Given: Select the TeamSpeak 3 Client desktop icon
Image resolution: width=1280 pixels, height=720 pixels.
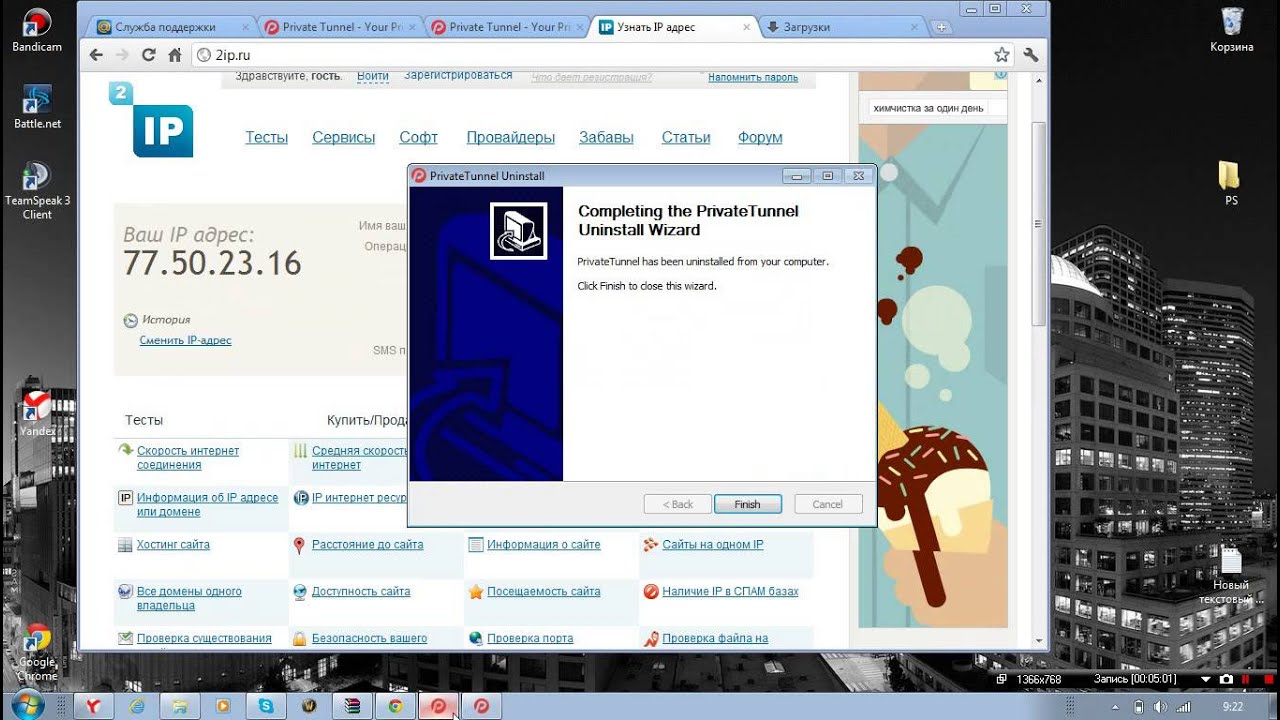Looking at the screenshot, I should tap(37, 191).
